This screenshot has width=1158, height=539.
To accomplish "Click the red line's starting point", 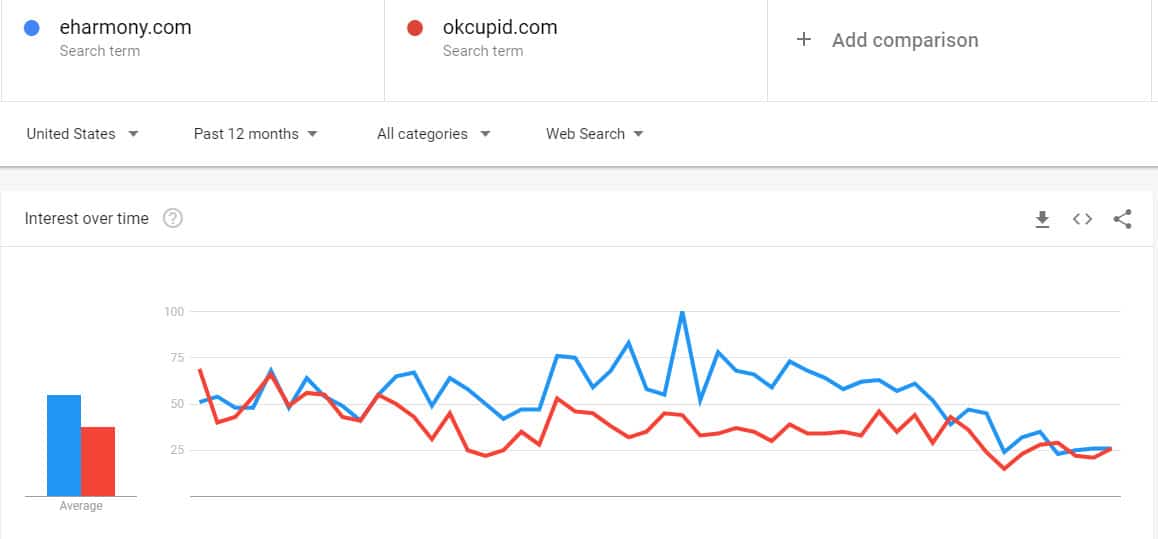I will point(200,369).
